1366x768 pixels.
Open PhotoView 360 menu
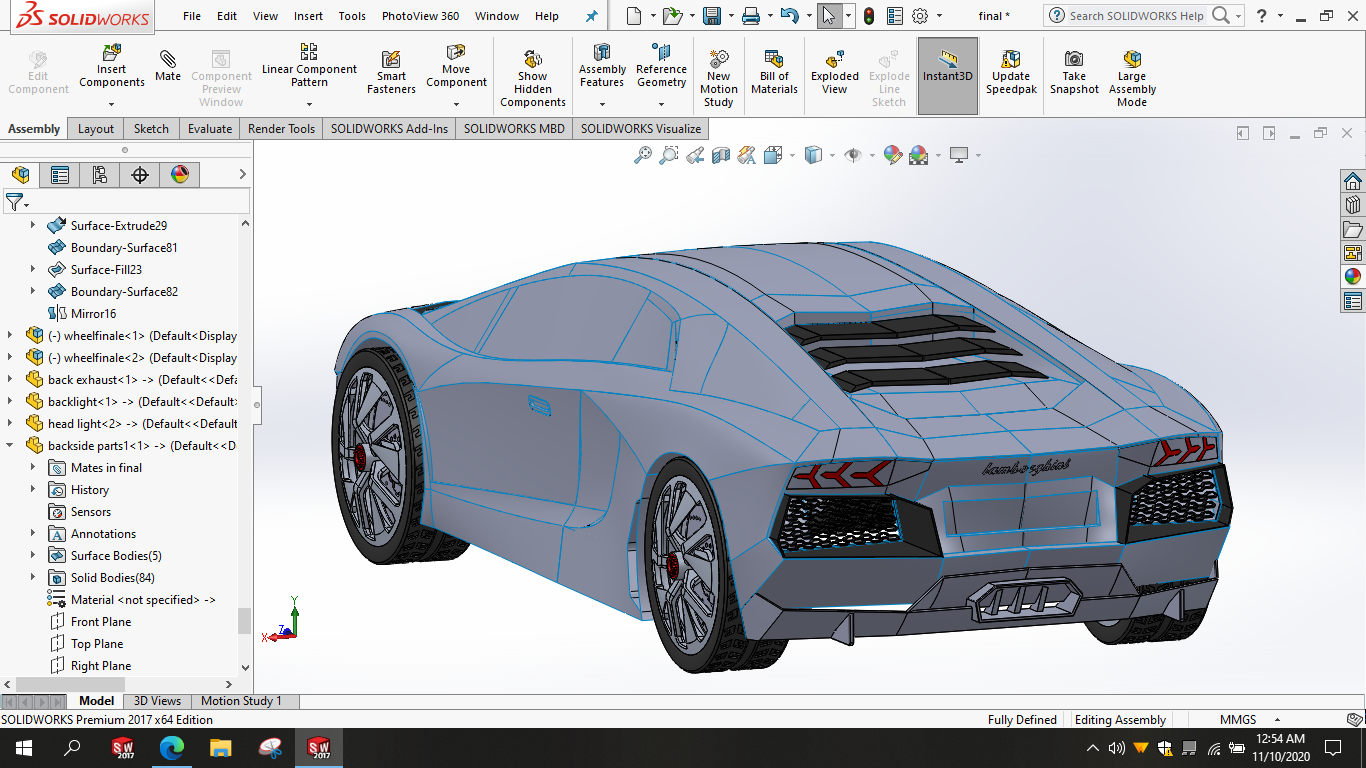click(x=421, y=16)
